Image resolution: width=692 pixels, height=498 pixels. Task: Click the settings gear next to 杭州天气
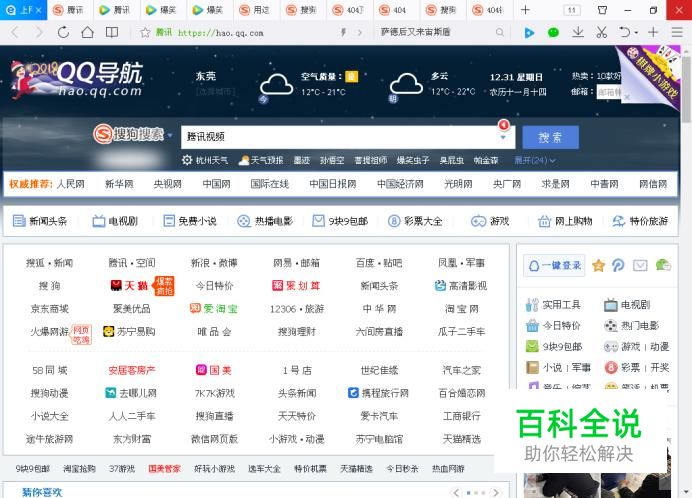click(x=187, y=160)
